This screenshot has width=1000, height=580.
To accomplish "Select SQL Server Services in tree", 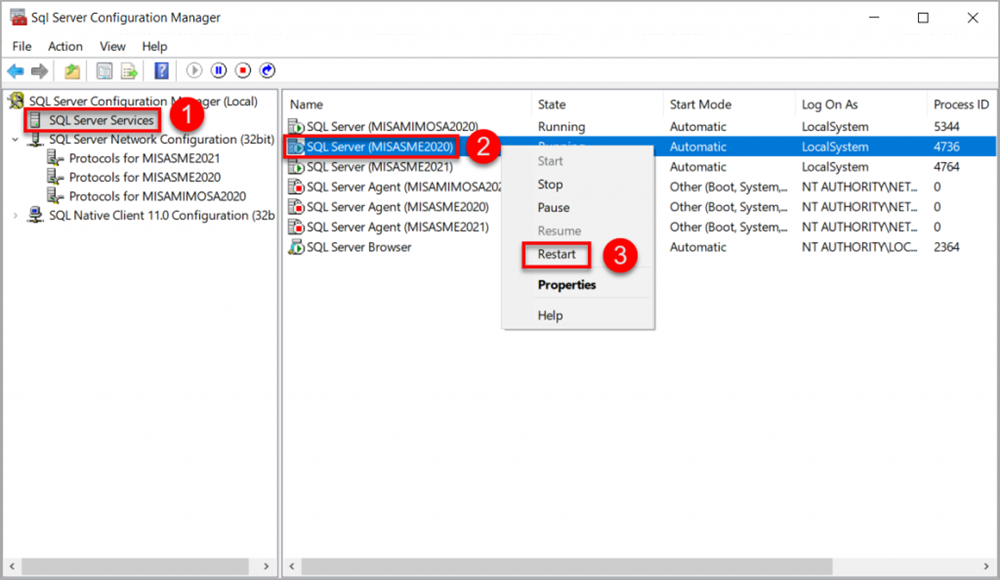I will point(101,120).
